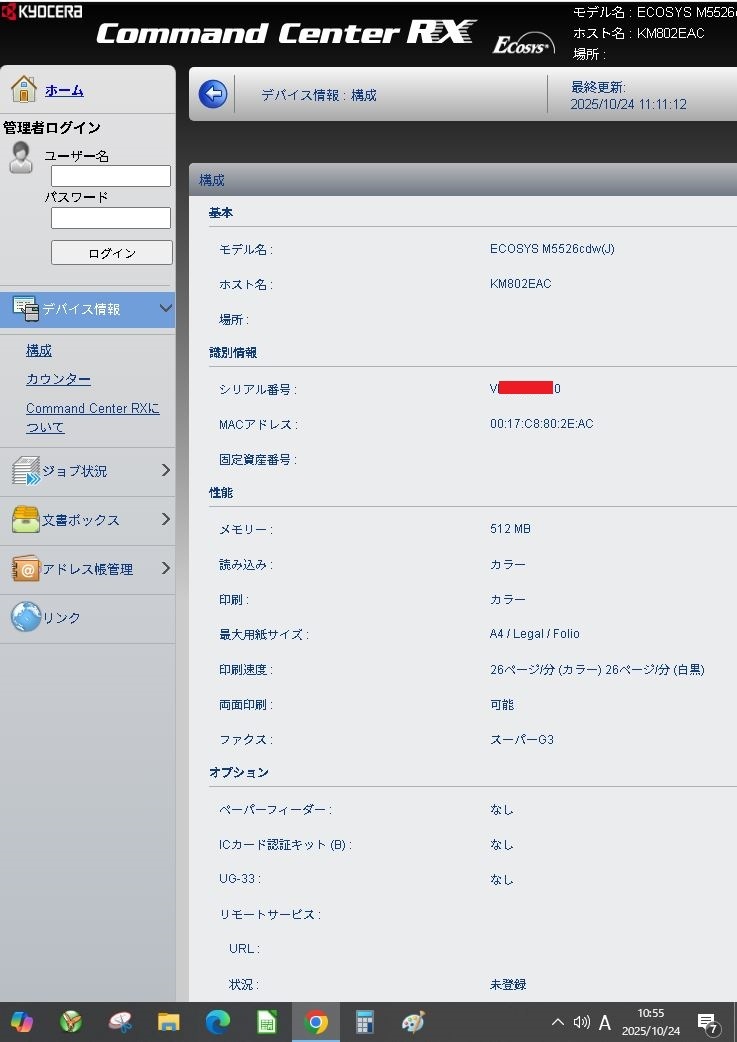Click the リンク globe icon
This screenshot has height=1042, width=737.
pos(26,617)
